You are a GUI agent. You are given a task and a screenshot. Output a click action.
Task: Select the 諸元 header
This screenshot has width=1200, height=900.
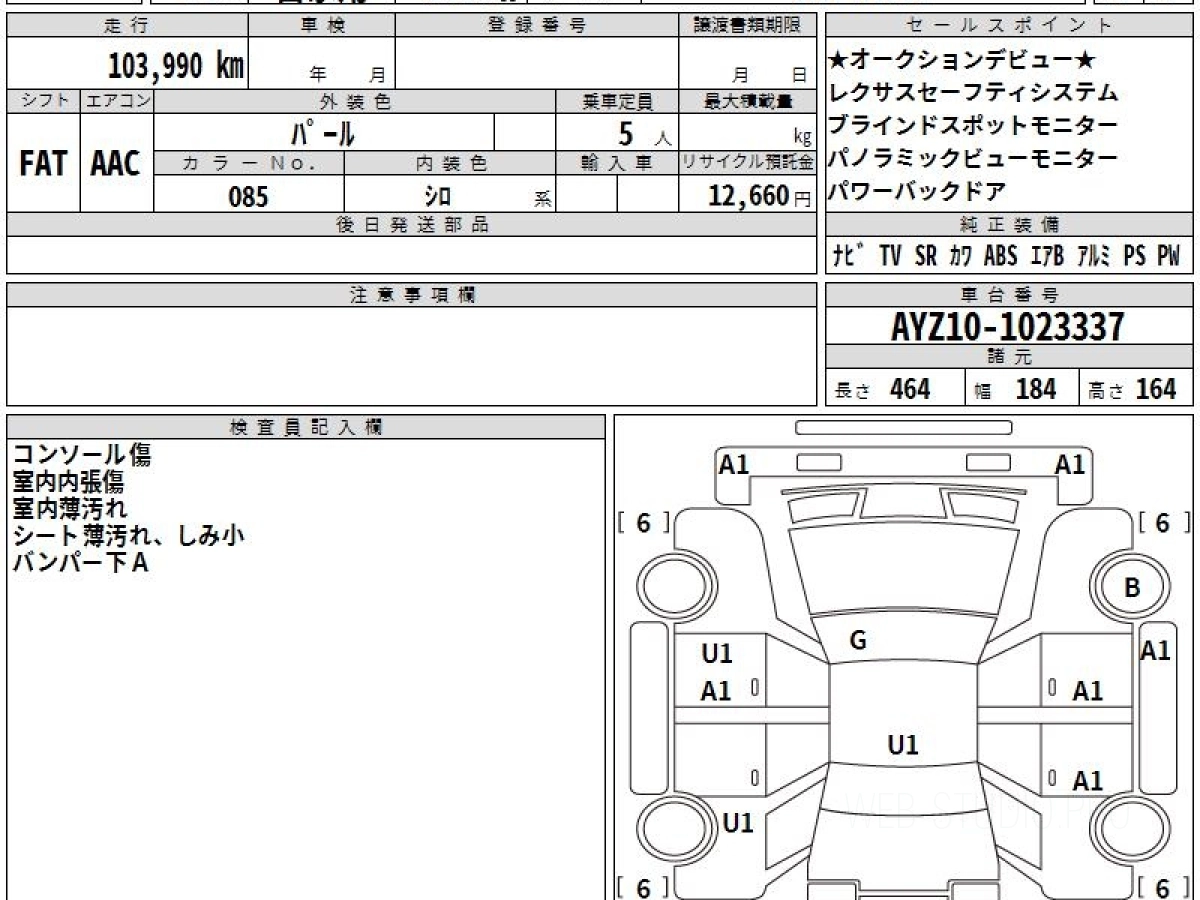(1010, 357)
